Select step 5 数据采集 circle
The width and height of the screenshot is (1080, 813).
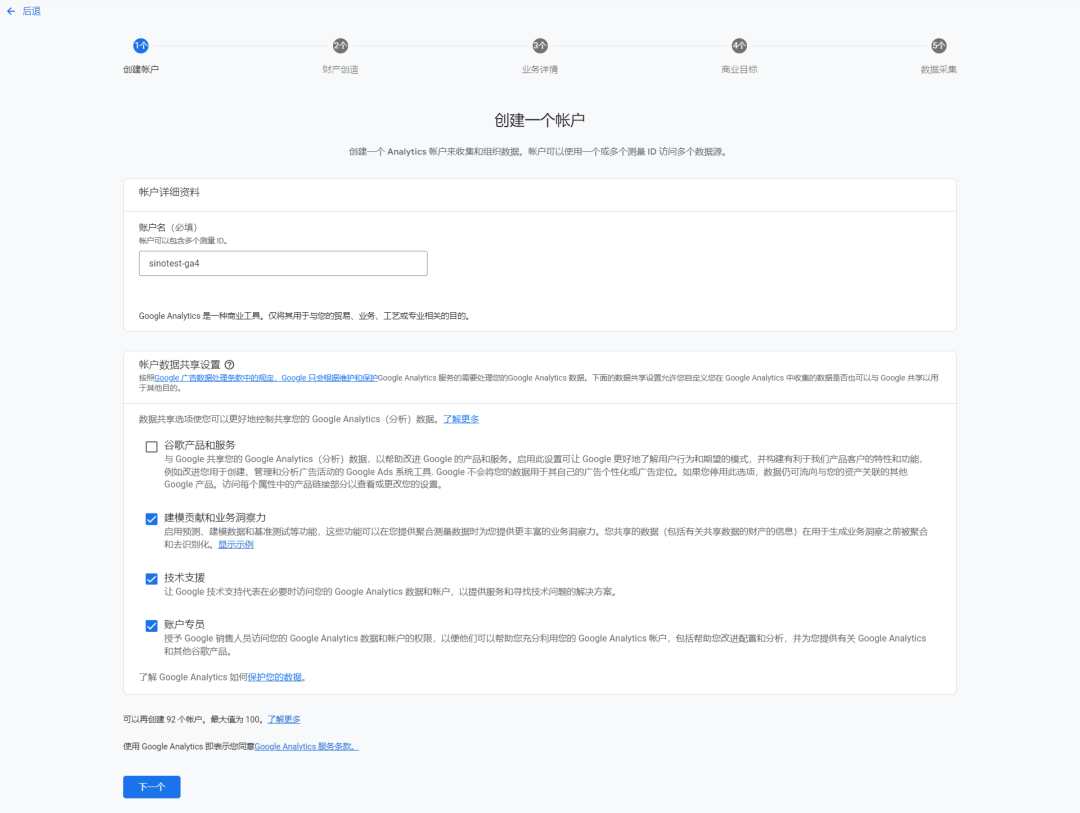[x=939, y=46]
